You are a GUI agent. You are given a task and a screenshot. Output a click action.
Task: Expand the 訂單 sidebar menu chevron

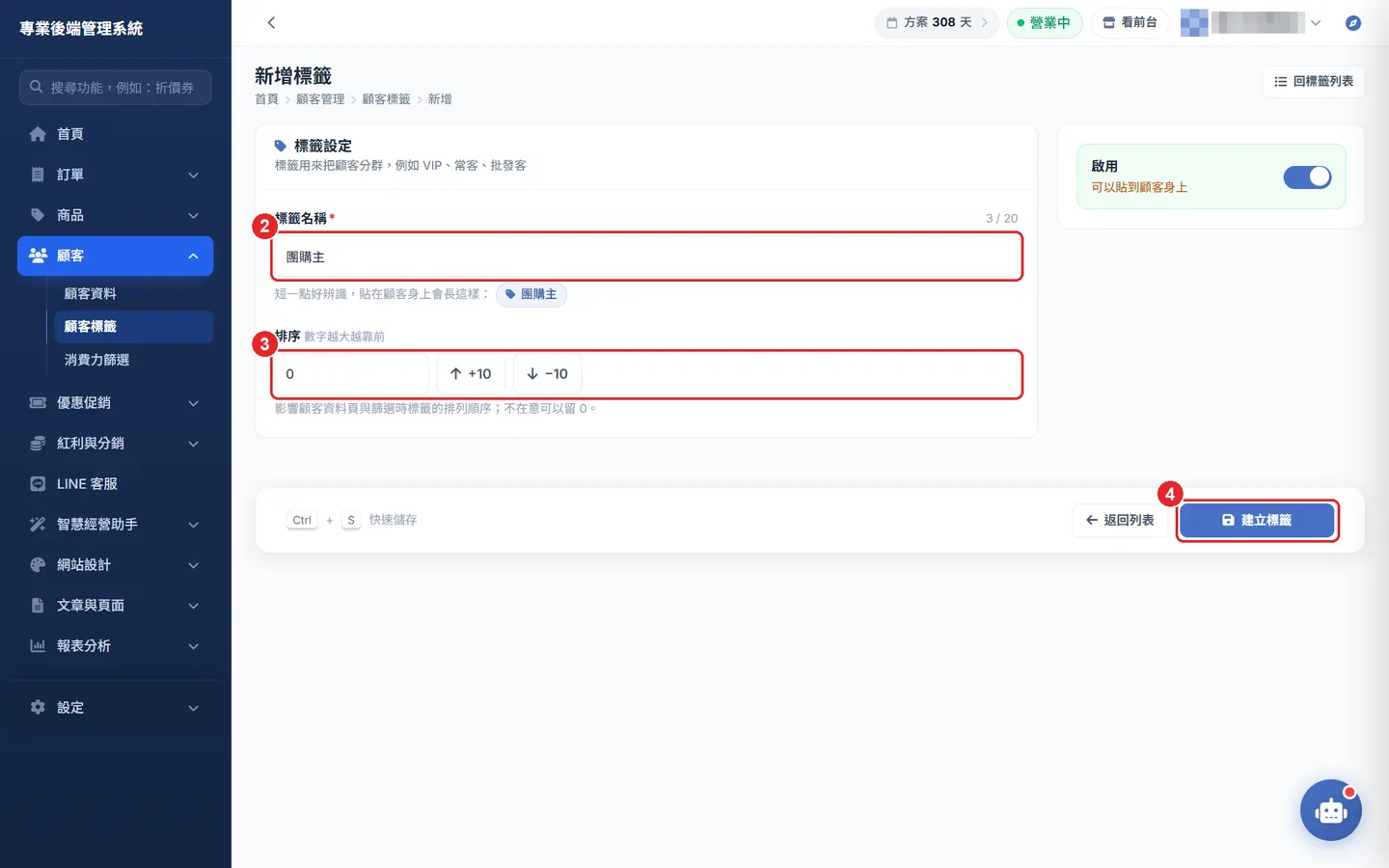(x=193, y=175)
